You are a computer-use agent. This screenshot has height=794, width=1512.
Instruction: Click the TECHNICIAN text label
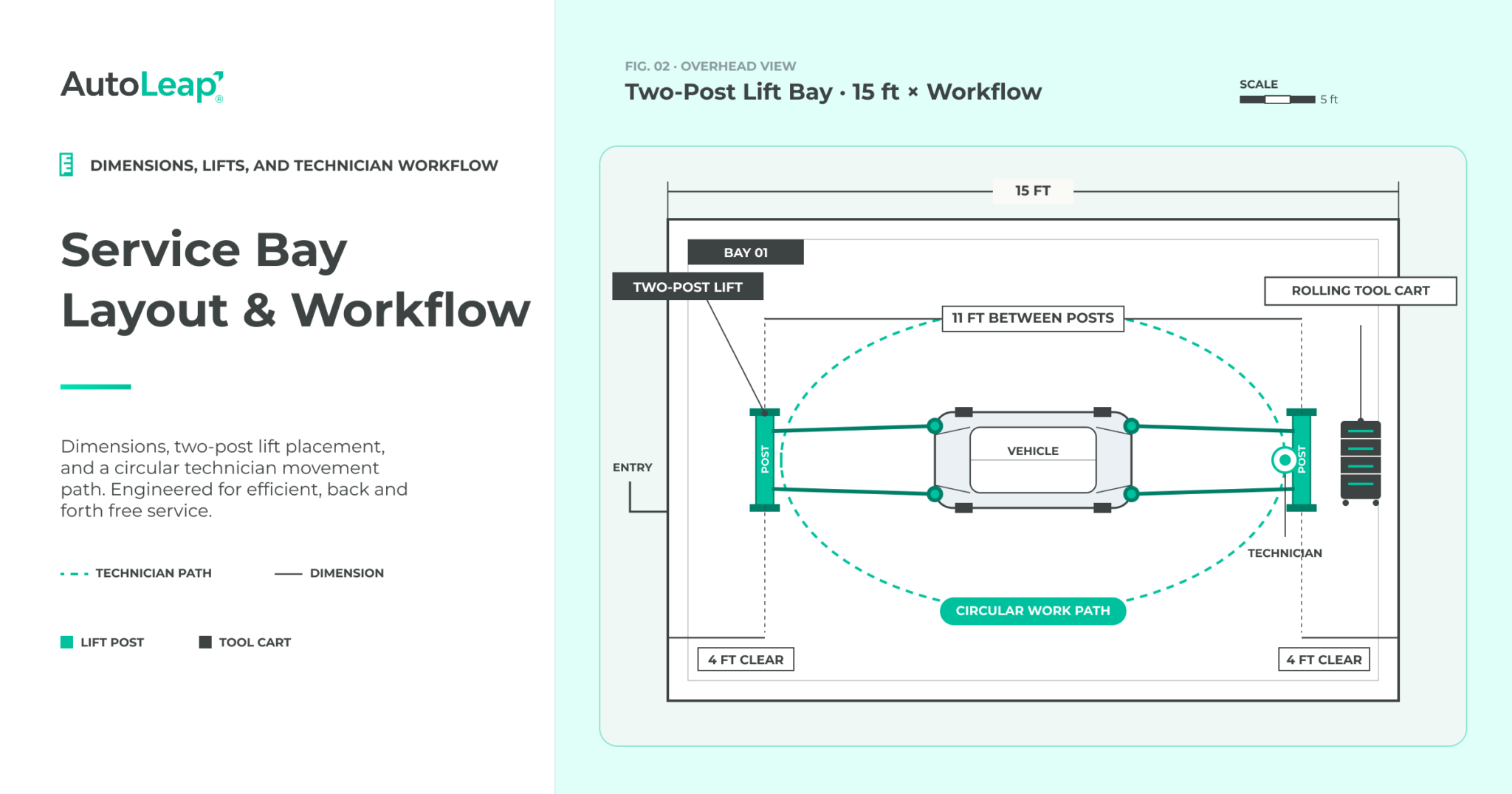click(1285, 553)
